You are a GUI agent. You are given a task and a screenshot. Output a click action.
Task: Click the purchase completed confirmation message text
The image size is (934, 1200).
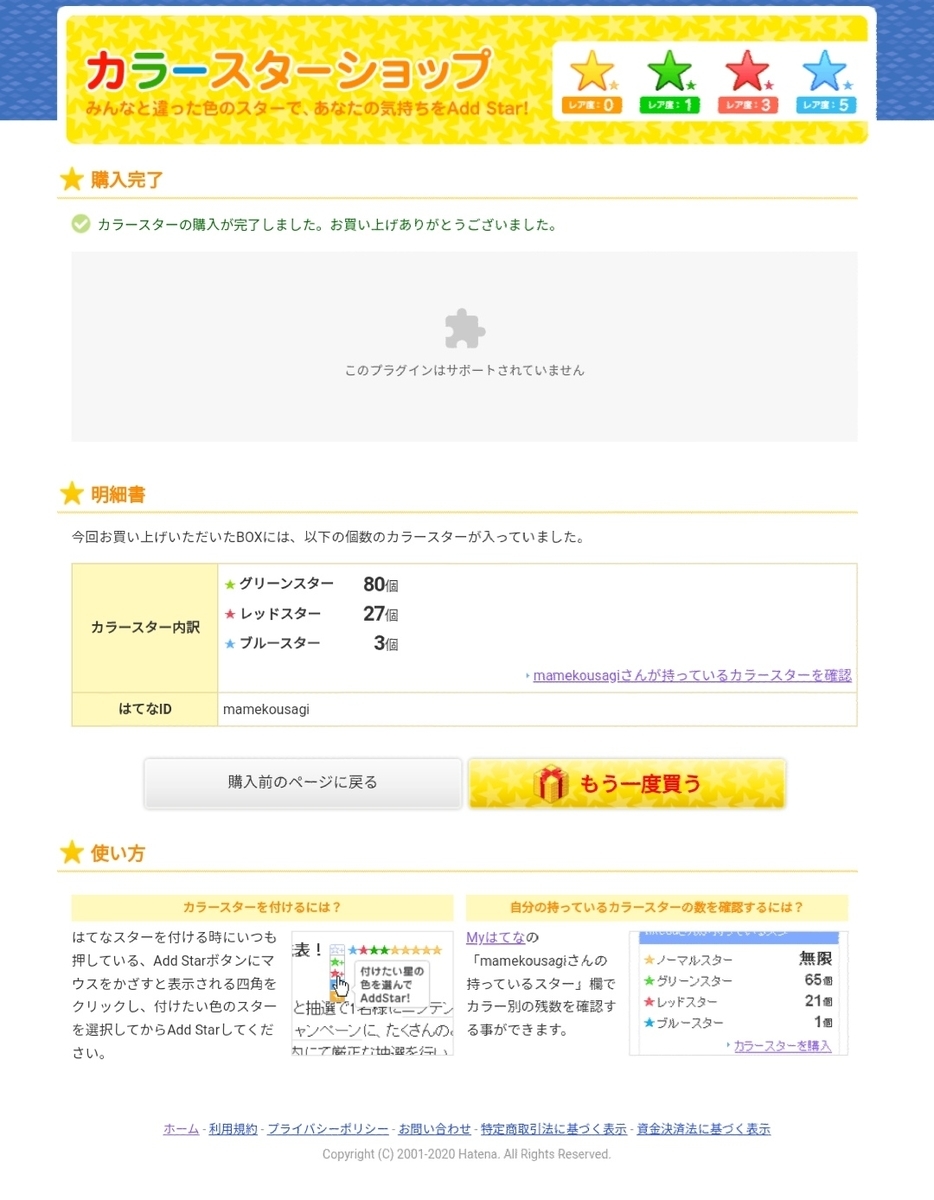click(x=327, y=225)
